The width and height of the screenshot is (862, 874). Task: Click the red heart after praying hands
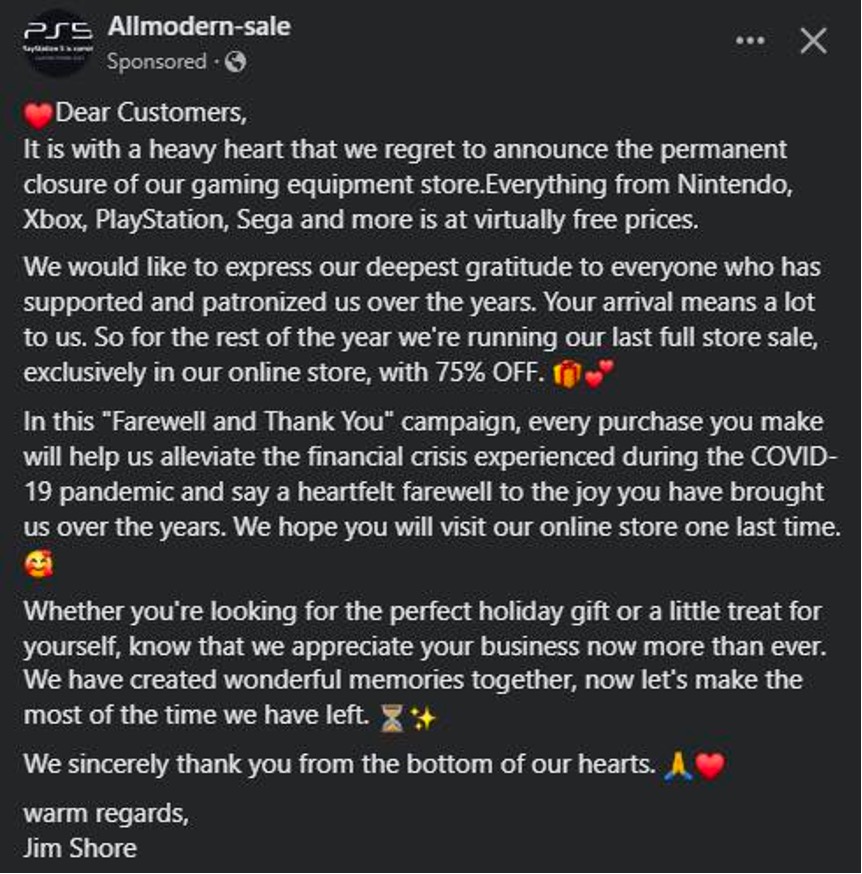709,767
